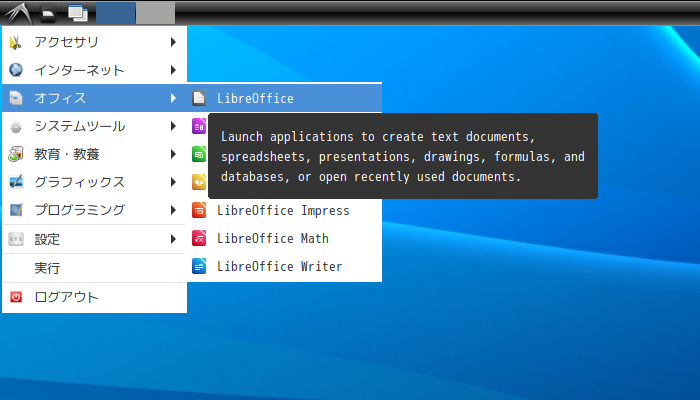Click the green LibreOffice Calc icon
The width and height of the screenshot is (700, 400).
[x=199, y=154]
